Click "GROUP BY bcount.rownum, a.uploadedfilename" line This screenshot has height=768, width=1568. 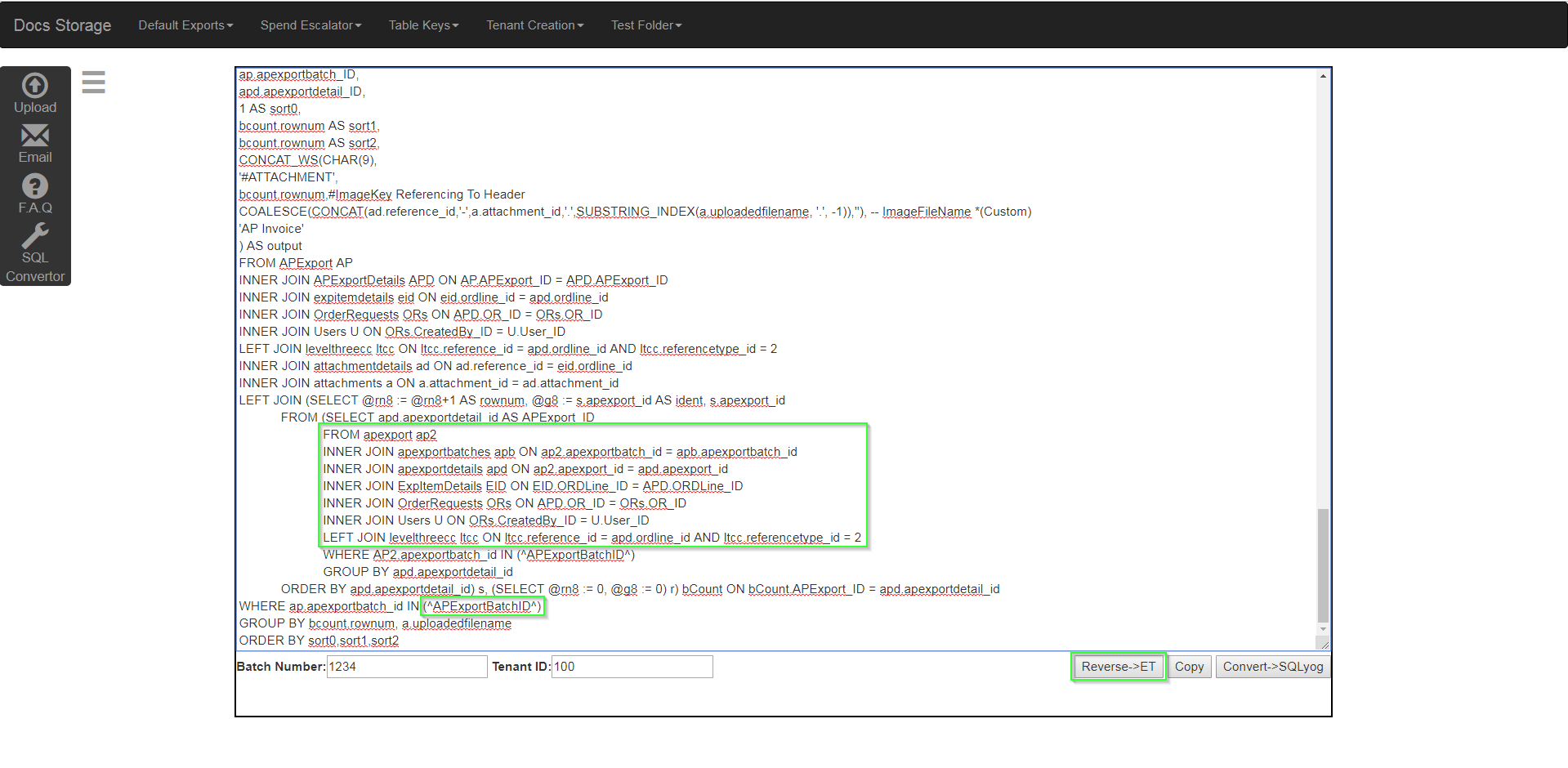pos(375,623)
